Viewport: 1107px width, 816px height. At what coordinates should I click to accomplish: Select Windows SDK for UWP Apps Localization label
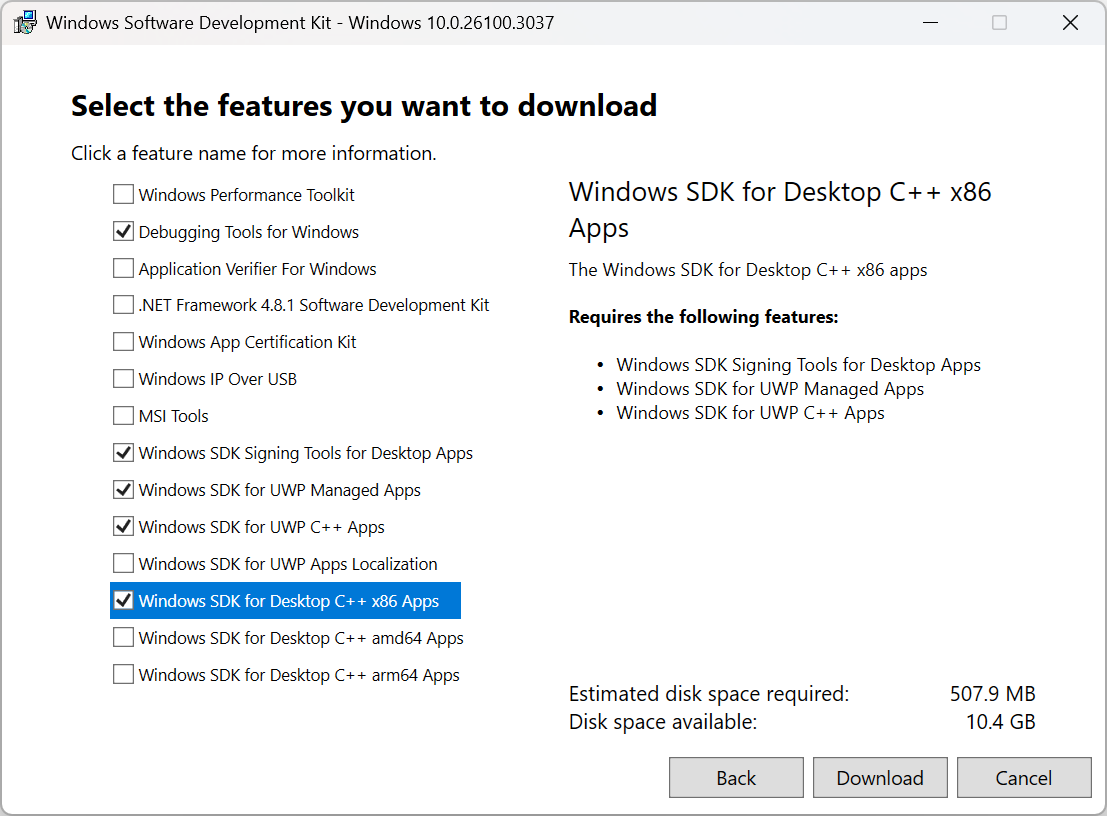coord(288,564)
